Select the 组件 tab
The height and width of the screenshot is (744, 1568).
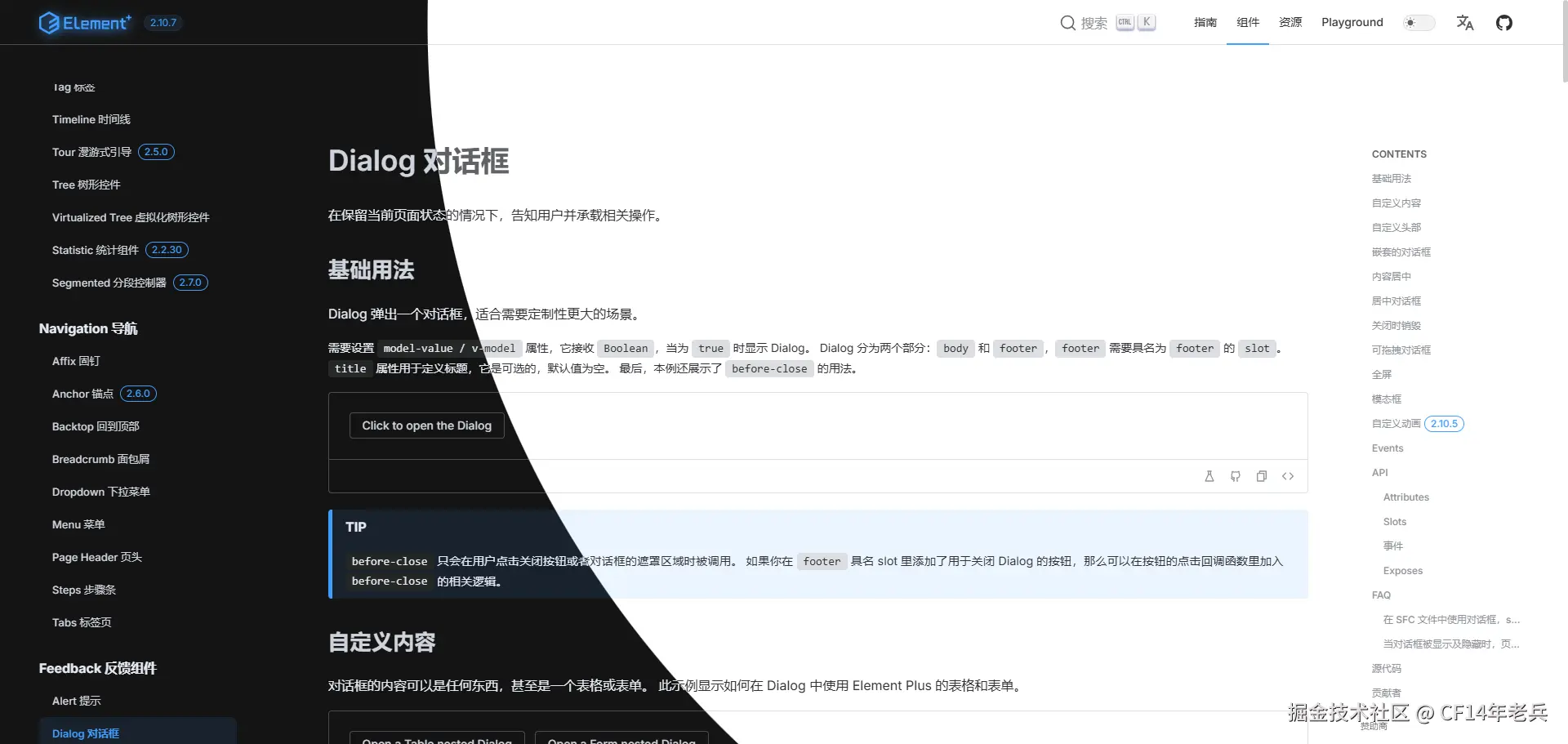[1247, 22]
